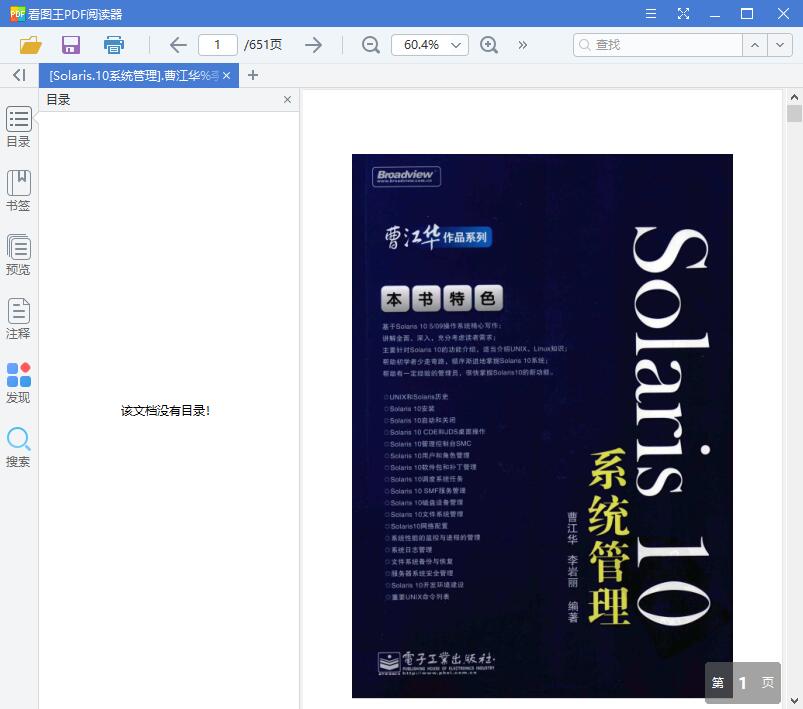803x709 pixels.
Task: Expand more toolbar options (double chevron)
Action: point(522,45)
